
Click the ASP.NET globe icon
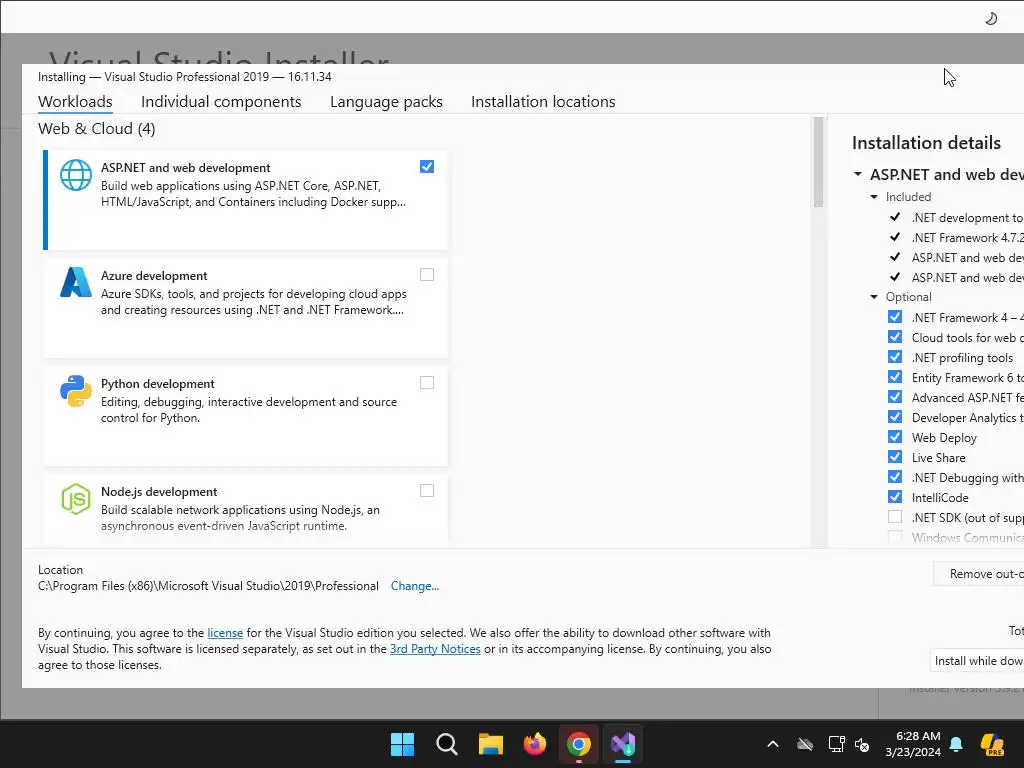coord(76,175)
